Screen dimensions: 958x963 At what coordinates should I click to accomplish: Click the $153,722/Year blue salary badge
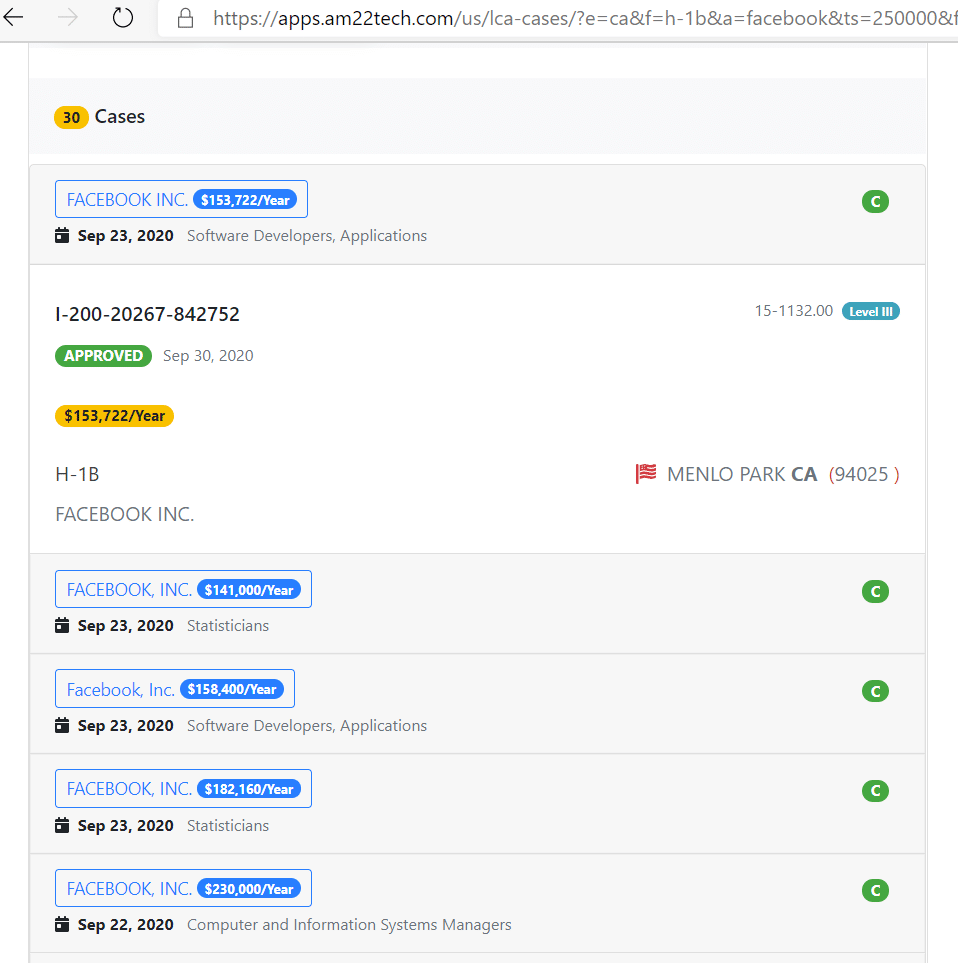[245, 200]
